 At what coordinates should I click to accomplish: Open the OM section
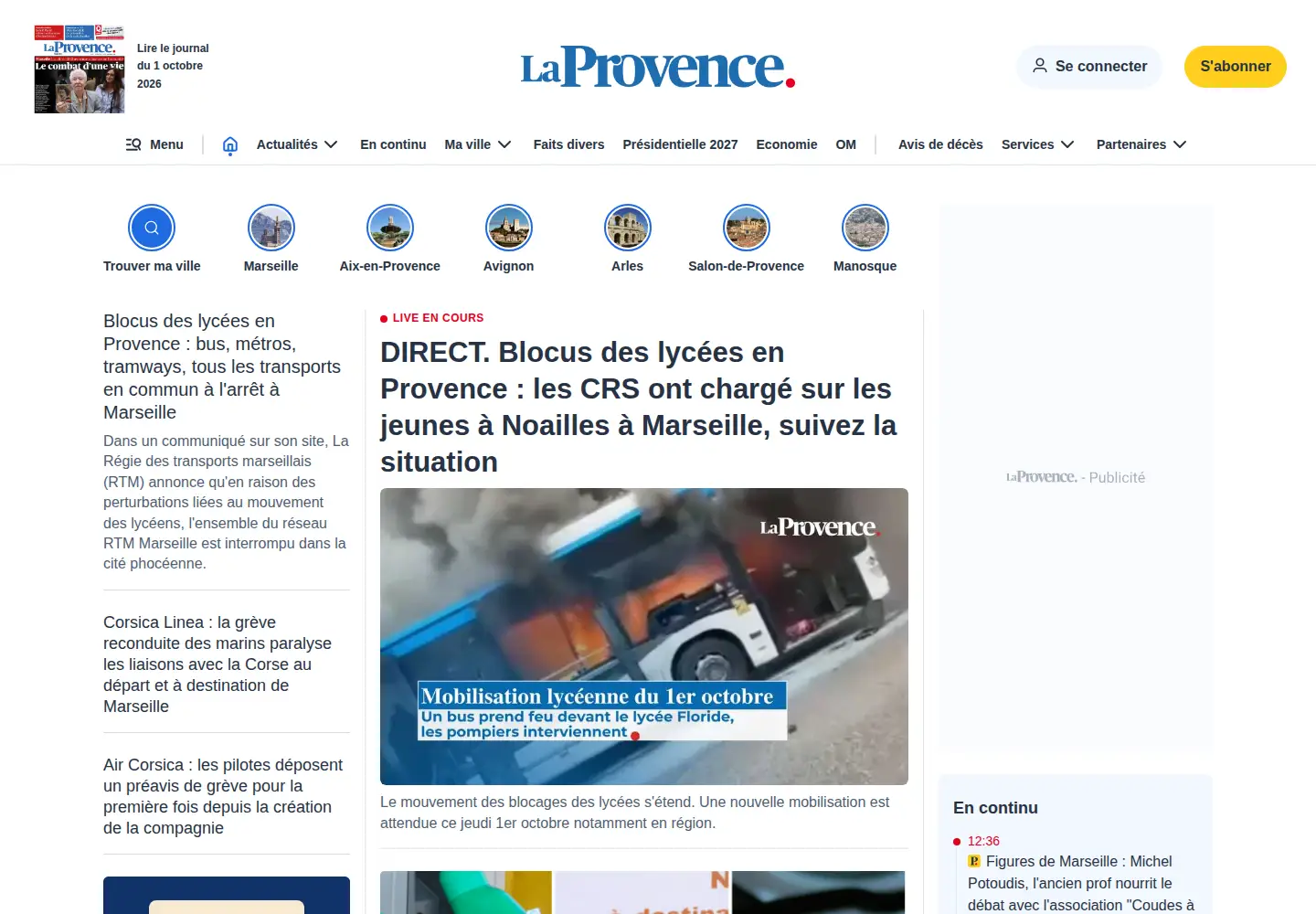coord(846,144)
